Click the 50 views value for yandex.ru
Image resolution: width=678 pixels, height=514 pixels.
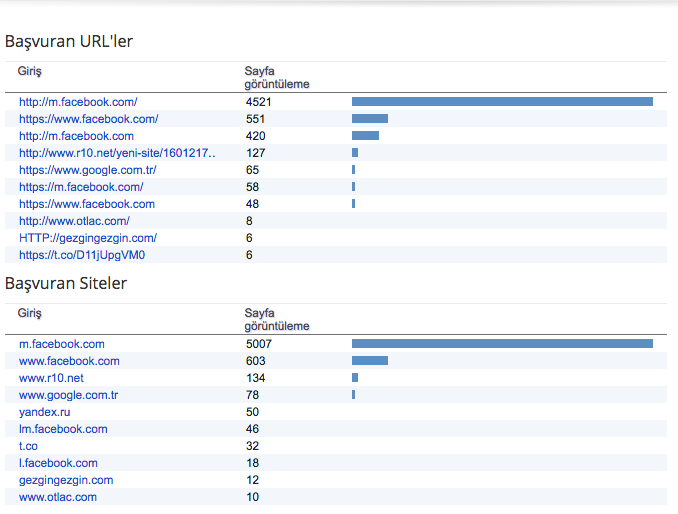coord(252,412)
